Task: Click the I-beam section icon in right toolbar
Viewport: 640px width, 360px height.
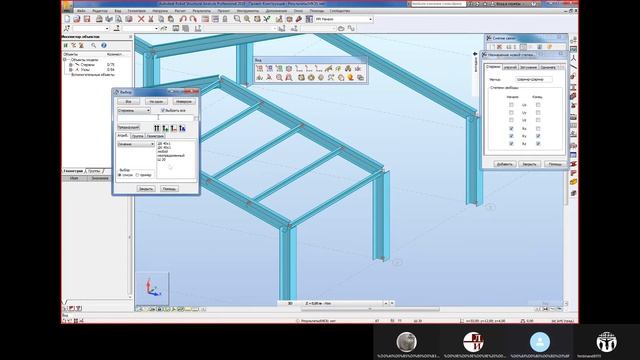Action: tap(573, 87)
